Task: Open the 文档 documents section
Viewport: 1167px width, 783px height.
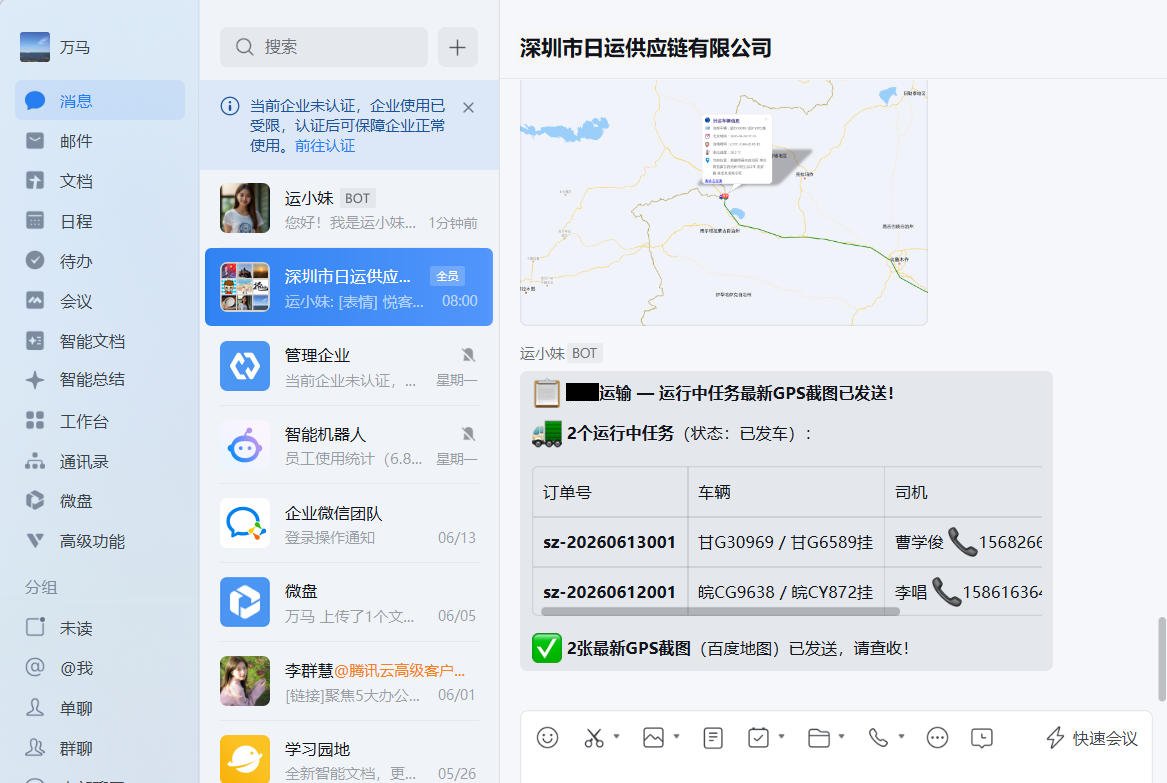Action: (x=100, y=181)
